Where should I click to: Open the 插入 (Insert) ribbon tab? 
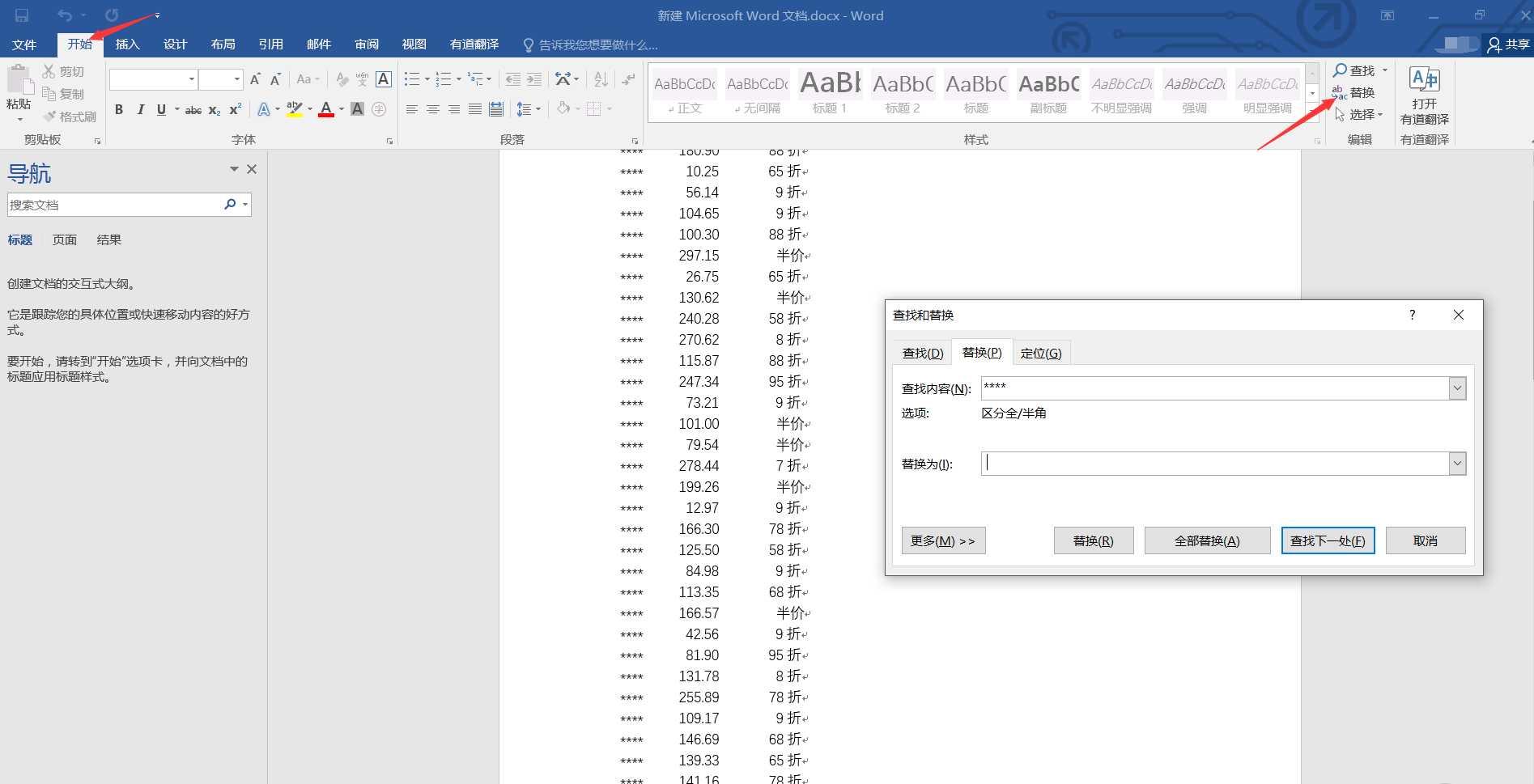point(127,44)
